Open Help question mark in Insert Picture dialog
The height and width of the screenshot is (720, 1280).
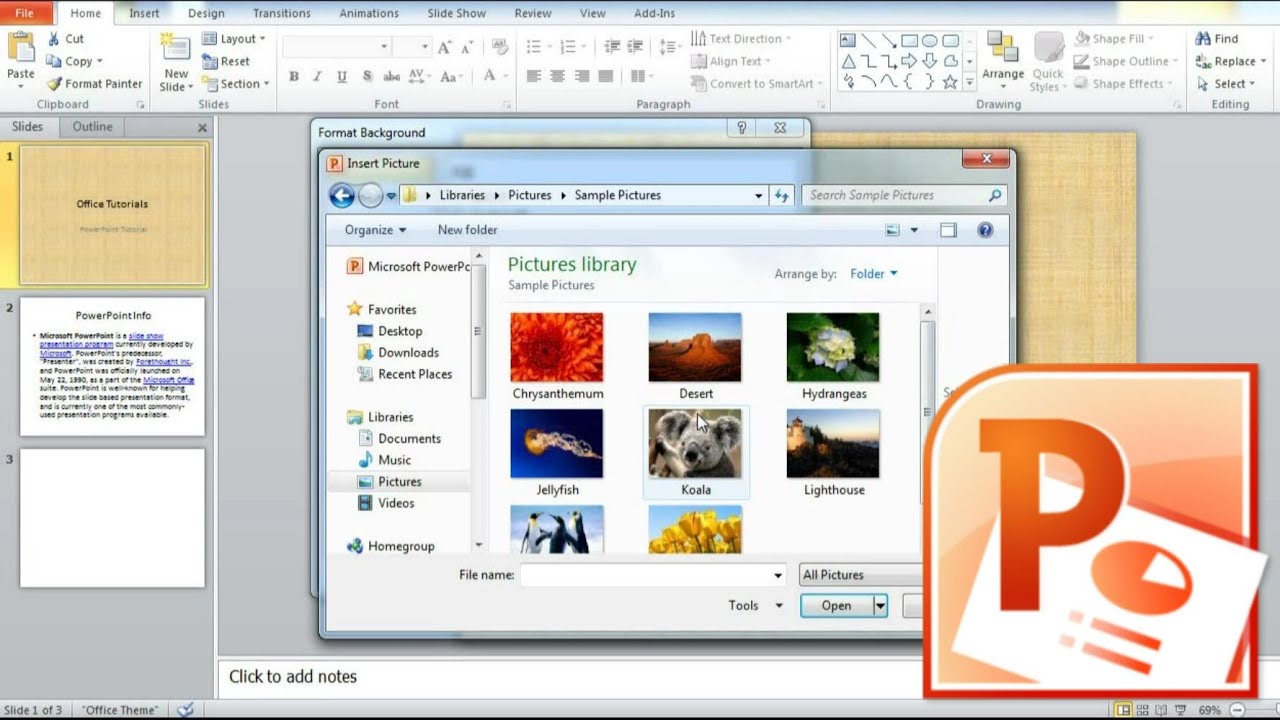coord(985,230)
